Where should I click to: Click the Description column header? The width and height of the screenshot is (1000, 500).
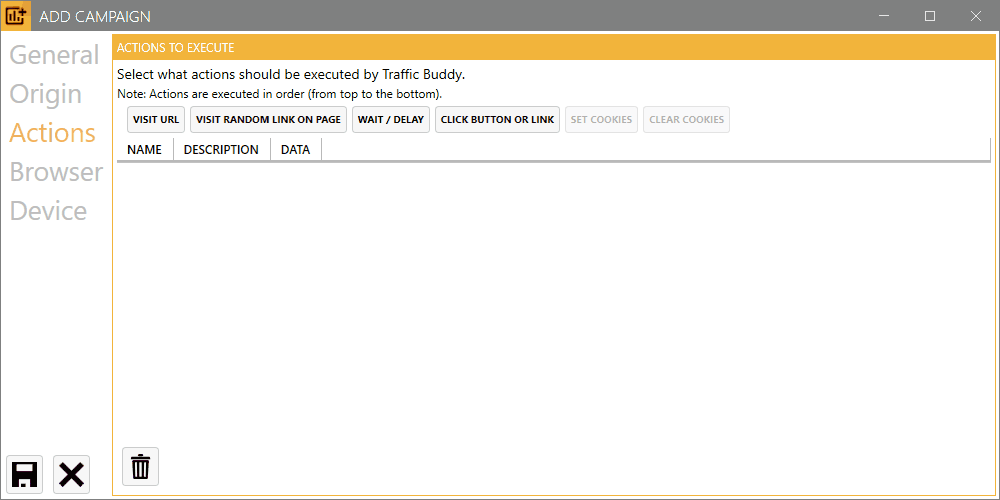221,150
